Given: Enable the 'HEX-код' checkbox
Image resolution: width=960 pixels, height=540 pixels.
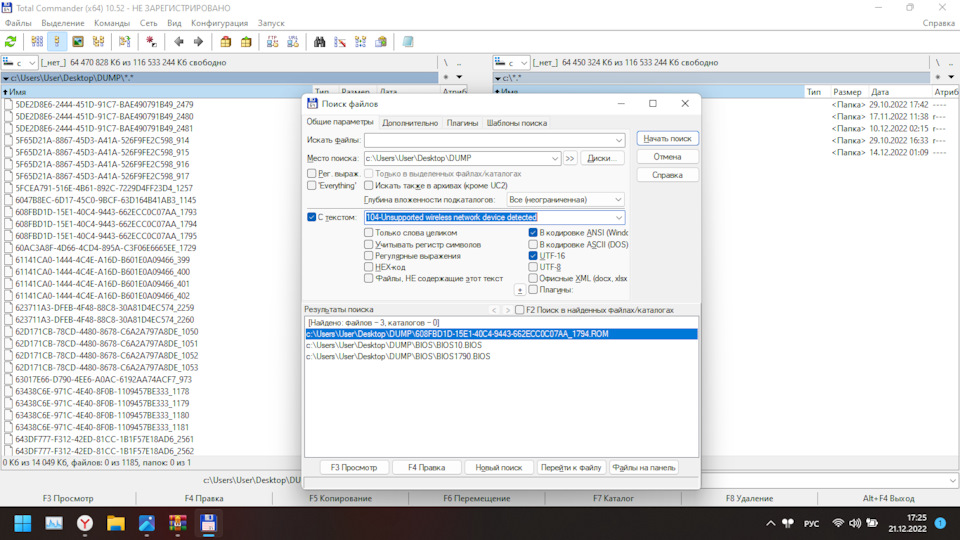Looking at the screenshot, I should coord(369,267).
